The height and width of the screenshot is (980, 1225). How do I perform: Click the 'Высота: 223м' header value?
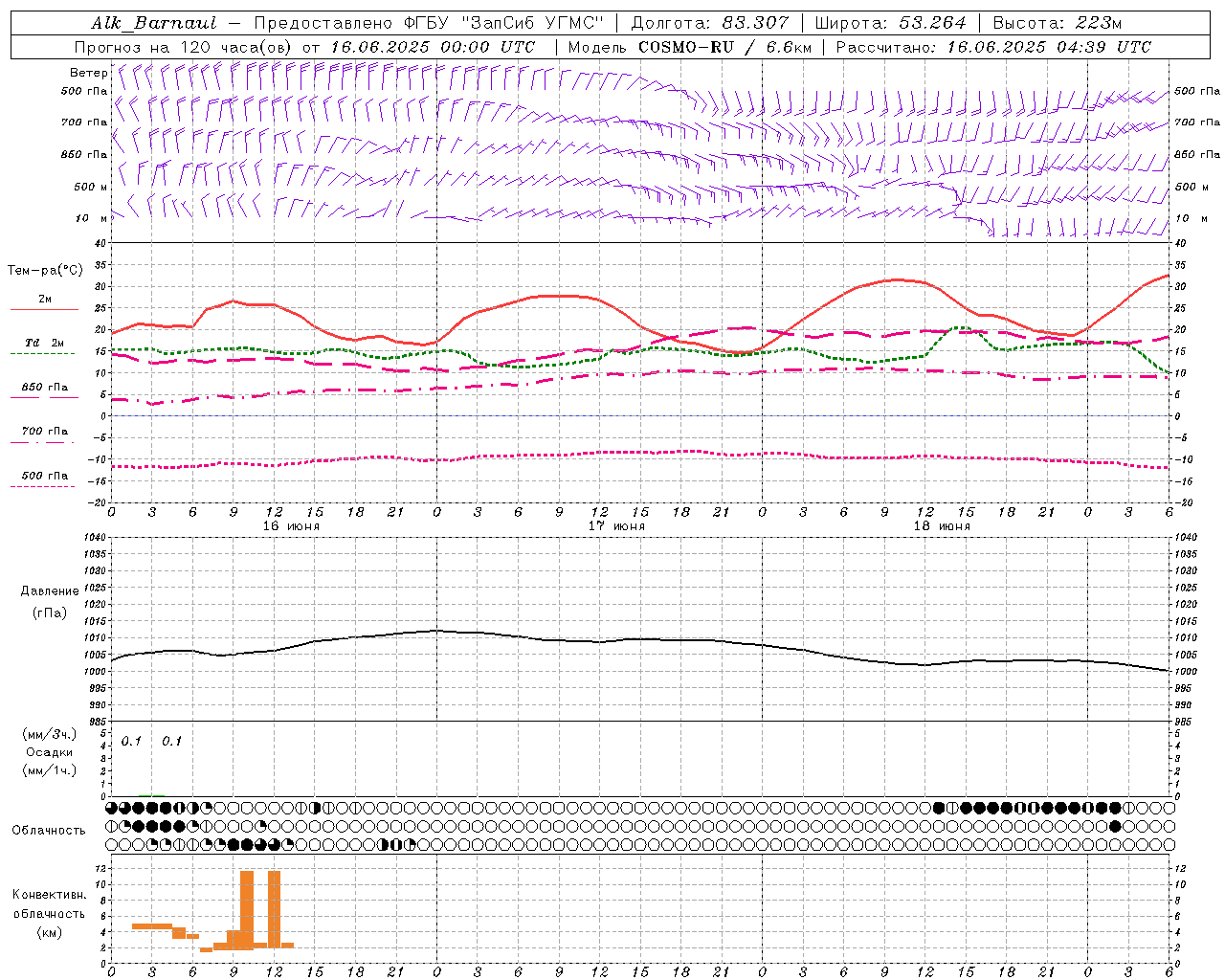click(1058, 23)
